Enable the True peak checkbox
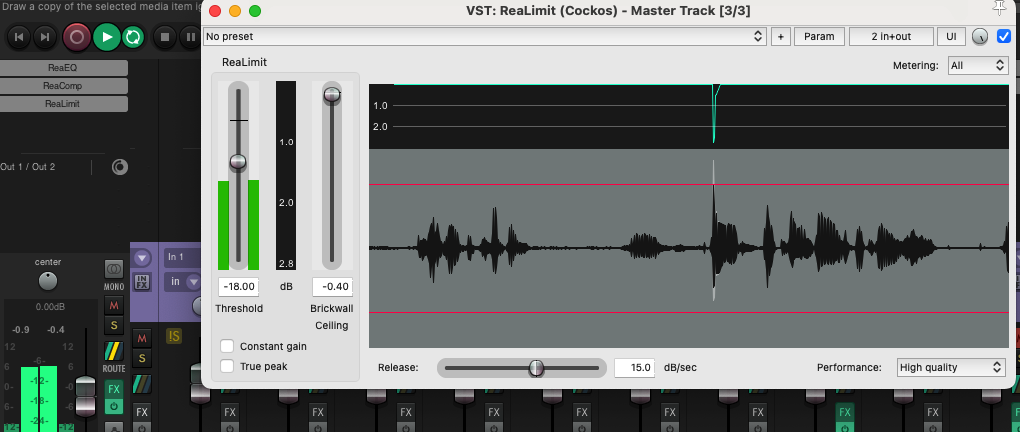Viewport: 1020px width, 432px height. (x=227, y=366)
